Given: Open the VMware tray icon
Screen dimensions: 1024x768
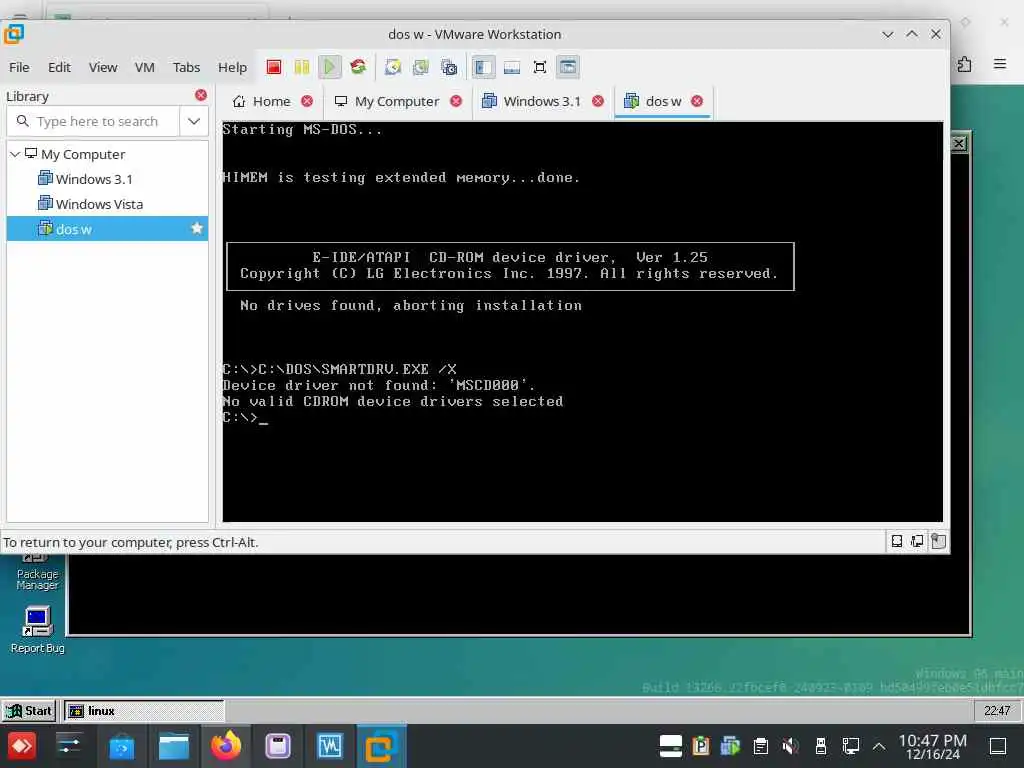Looking at the screenshot, I should 730,746.
